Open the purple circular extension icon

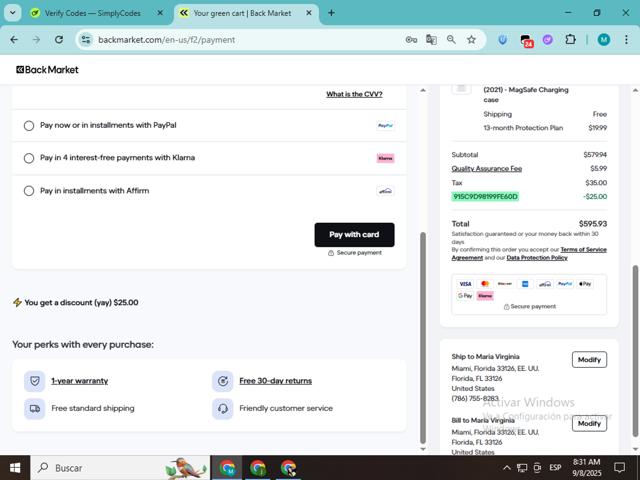548,40
